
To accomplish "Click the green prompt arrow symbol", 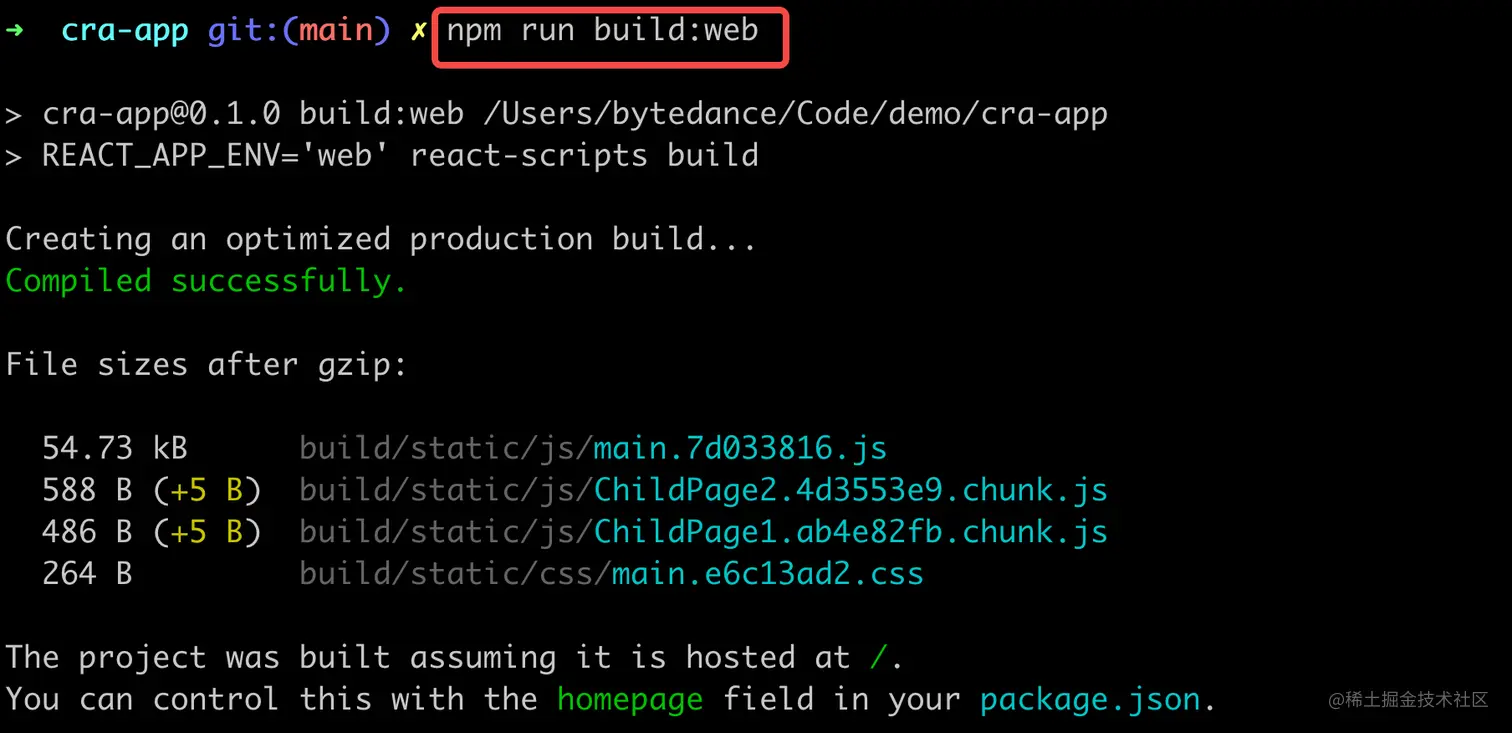I will click(x=14, y=31).
